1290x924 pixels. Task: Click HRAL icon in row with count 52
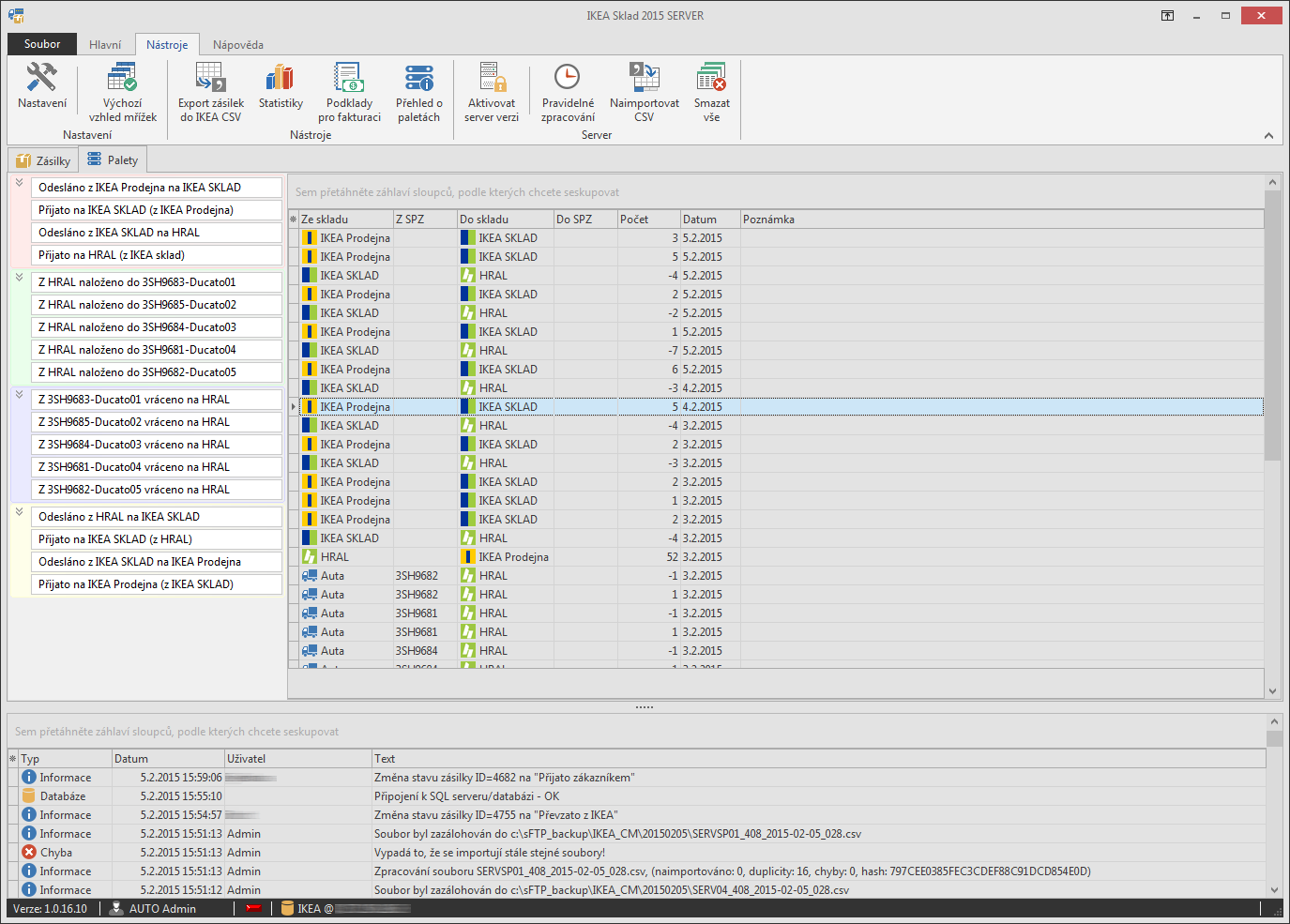click(310, 556)
